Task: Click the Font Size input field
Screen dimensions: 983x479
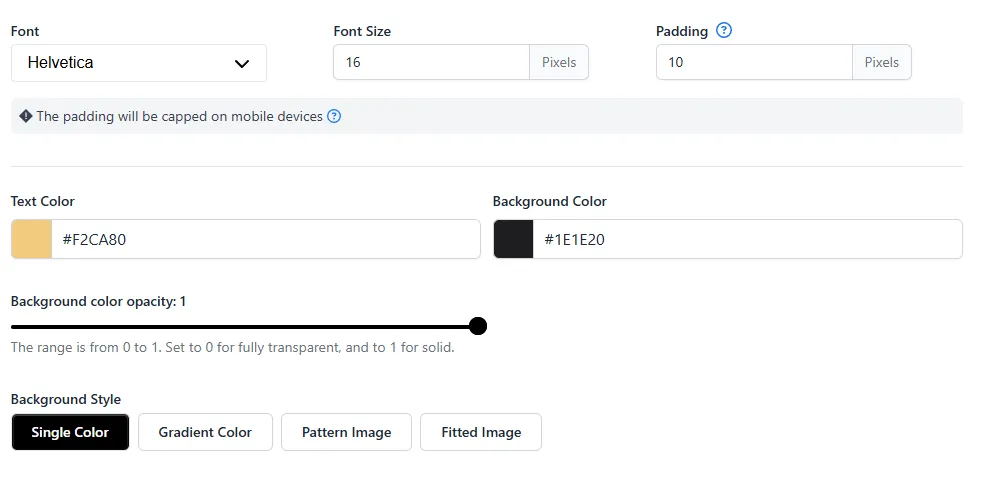Action: (x=431, y=62)
